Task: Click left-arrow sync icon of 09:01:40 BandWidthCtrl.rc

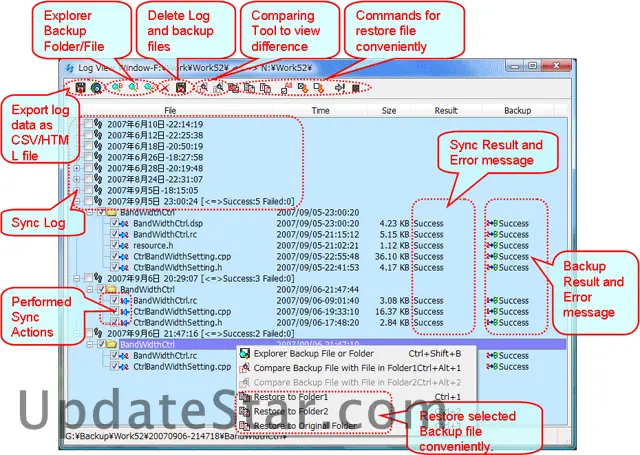Action: point(125,301)
